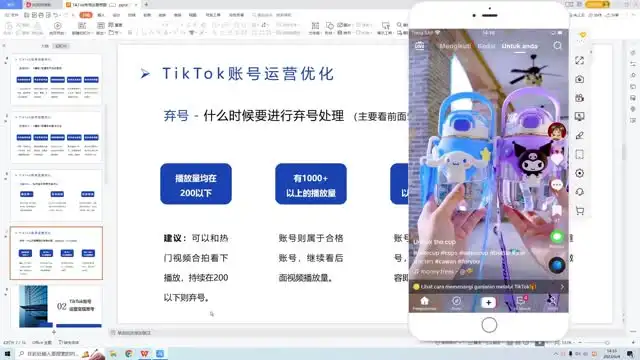640x360 pixels.
Task: Click the yellow heart icon above mirror sidebar
Action: coord(583,36)
